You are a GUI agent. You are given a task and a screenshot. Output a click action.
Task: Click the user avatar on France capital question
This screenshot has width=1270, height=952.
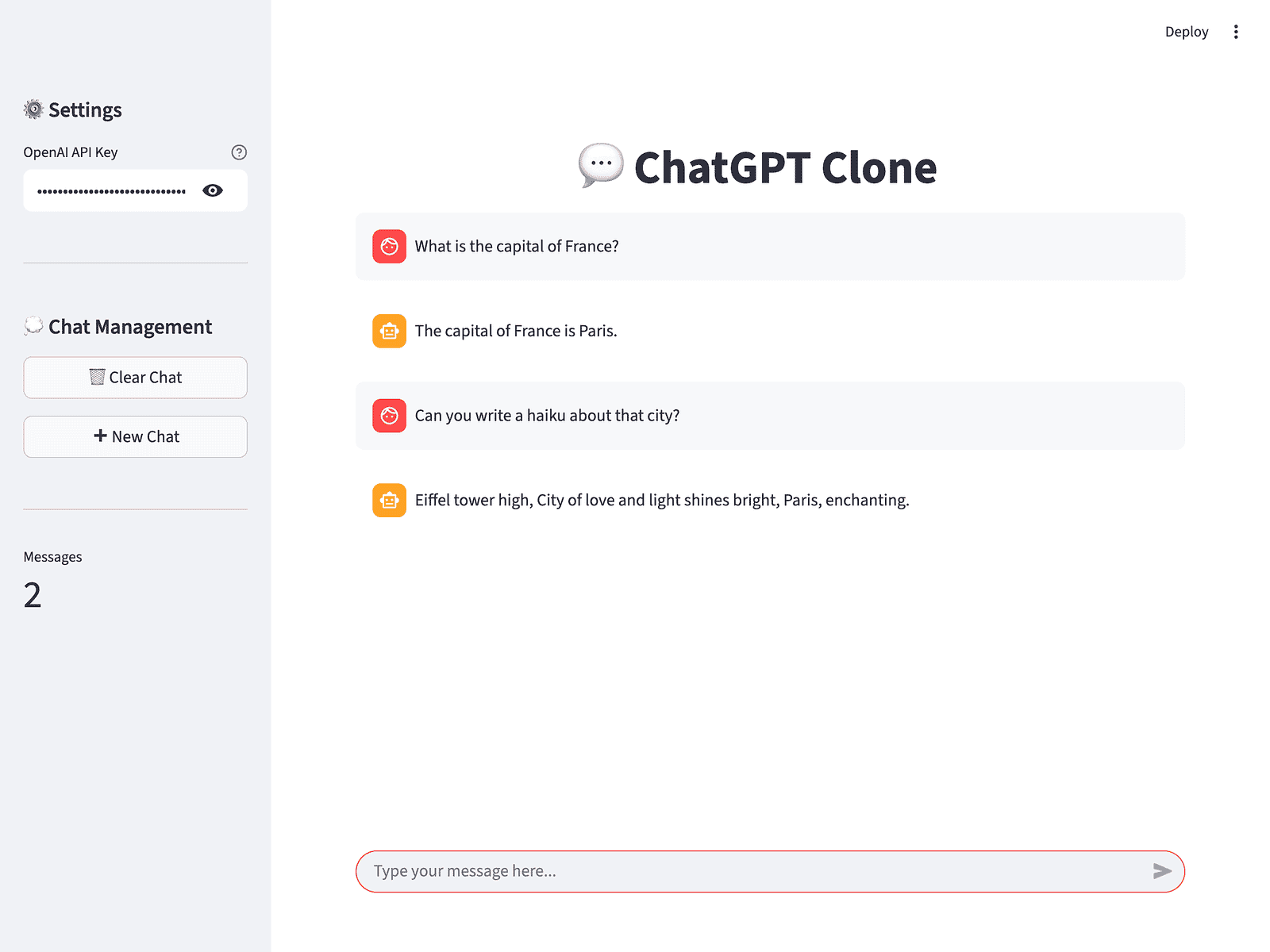[389, 247]
